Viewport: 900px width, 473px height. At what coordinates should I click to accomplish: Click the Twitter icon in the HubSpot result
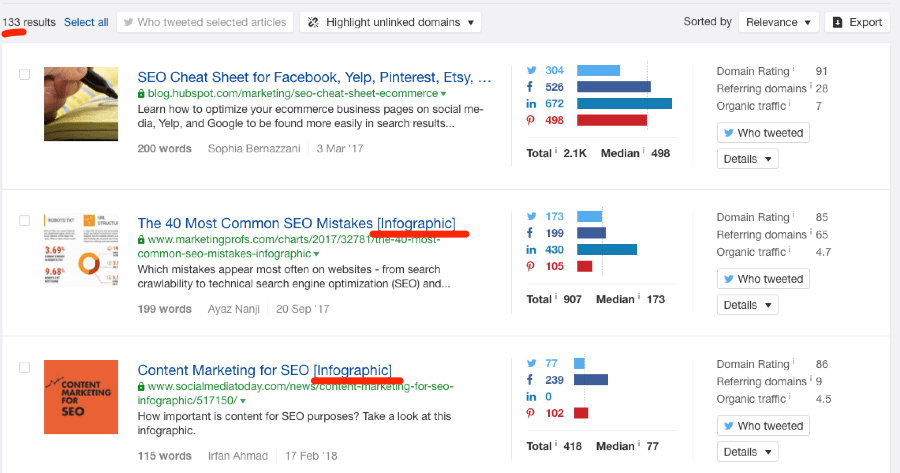tap(532, 70)
